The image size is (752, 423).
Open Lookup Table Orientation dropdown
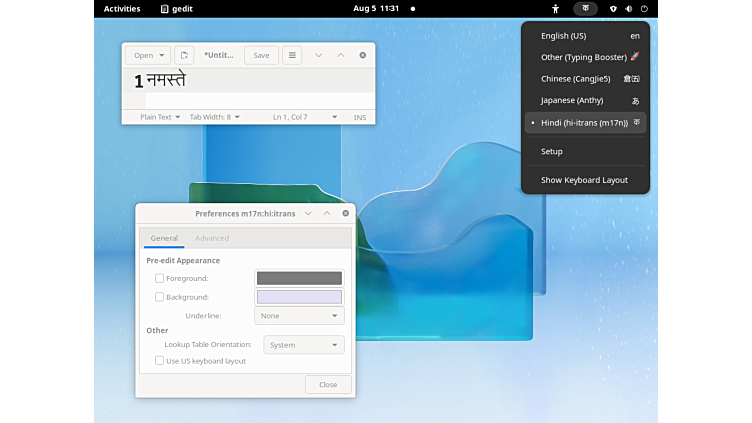(x=304, y=345)
